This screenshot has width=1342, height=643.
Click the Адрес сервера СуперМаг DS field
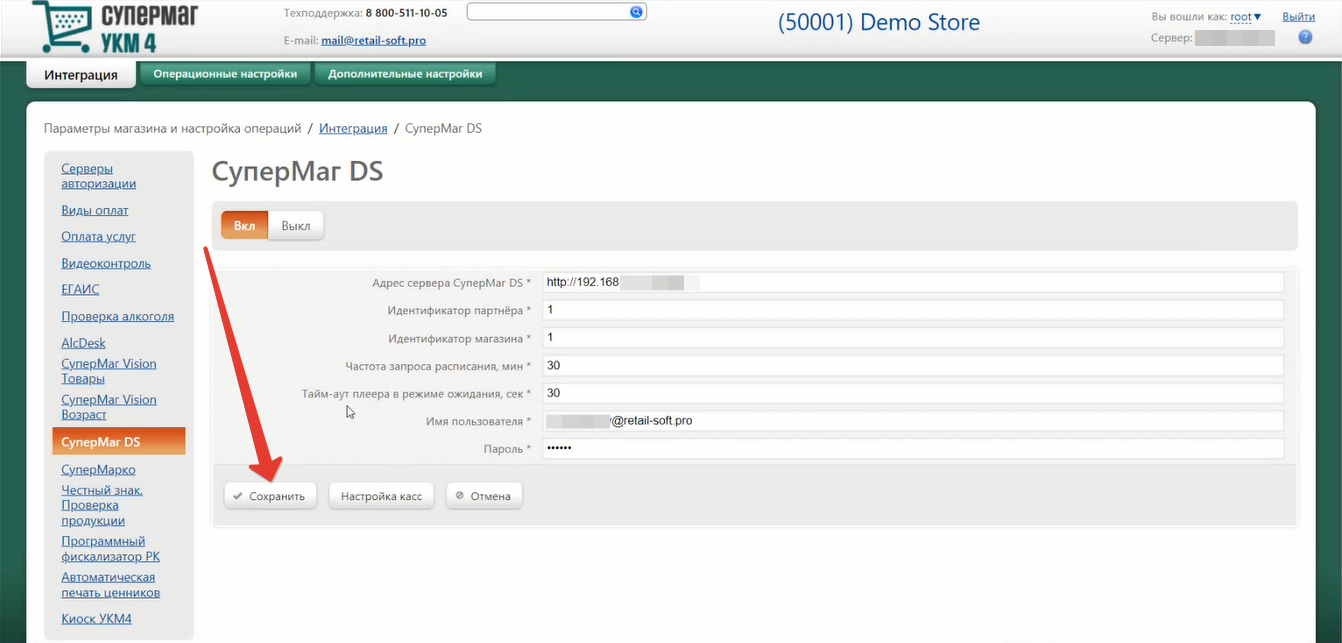(x=913, y=282)
